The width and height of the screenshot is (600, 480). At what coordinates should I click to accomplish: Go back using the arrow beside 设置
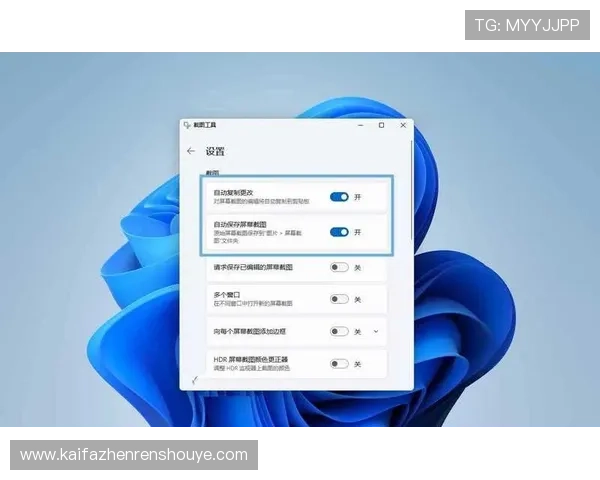click(x=191, y=151)
